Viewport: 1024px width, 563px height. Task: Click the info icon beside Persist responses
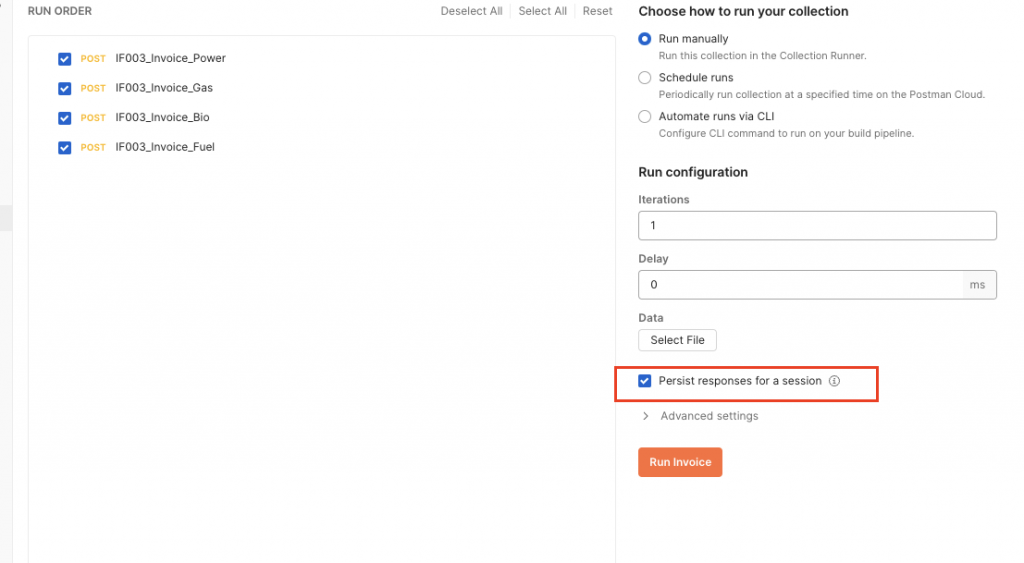(x=834, y=381)
